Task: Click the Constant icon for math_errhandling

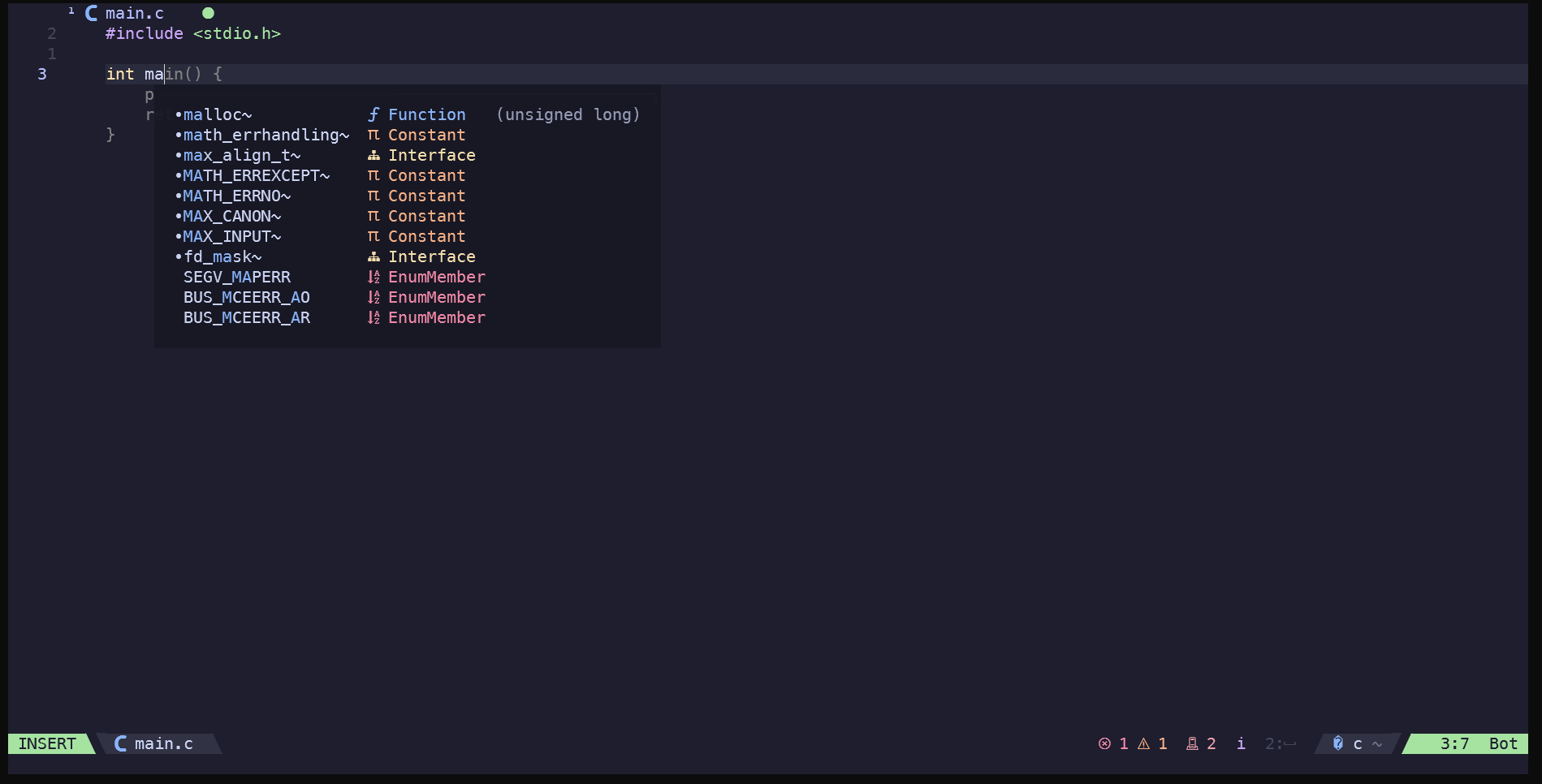Action: click(374, 135)
